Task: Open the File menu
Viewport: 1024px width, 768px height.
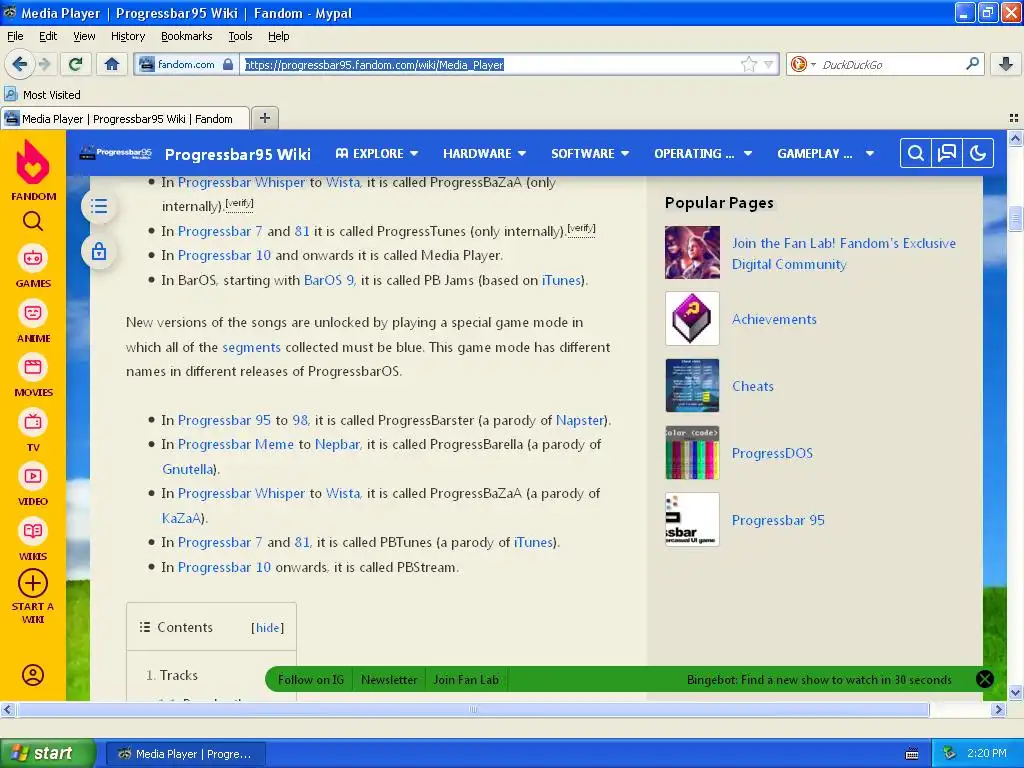Action: [x=15, y=36]
